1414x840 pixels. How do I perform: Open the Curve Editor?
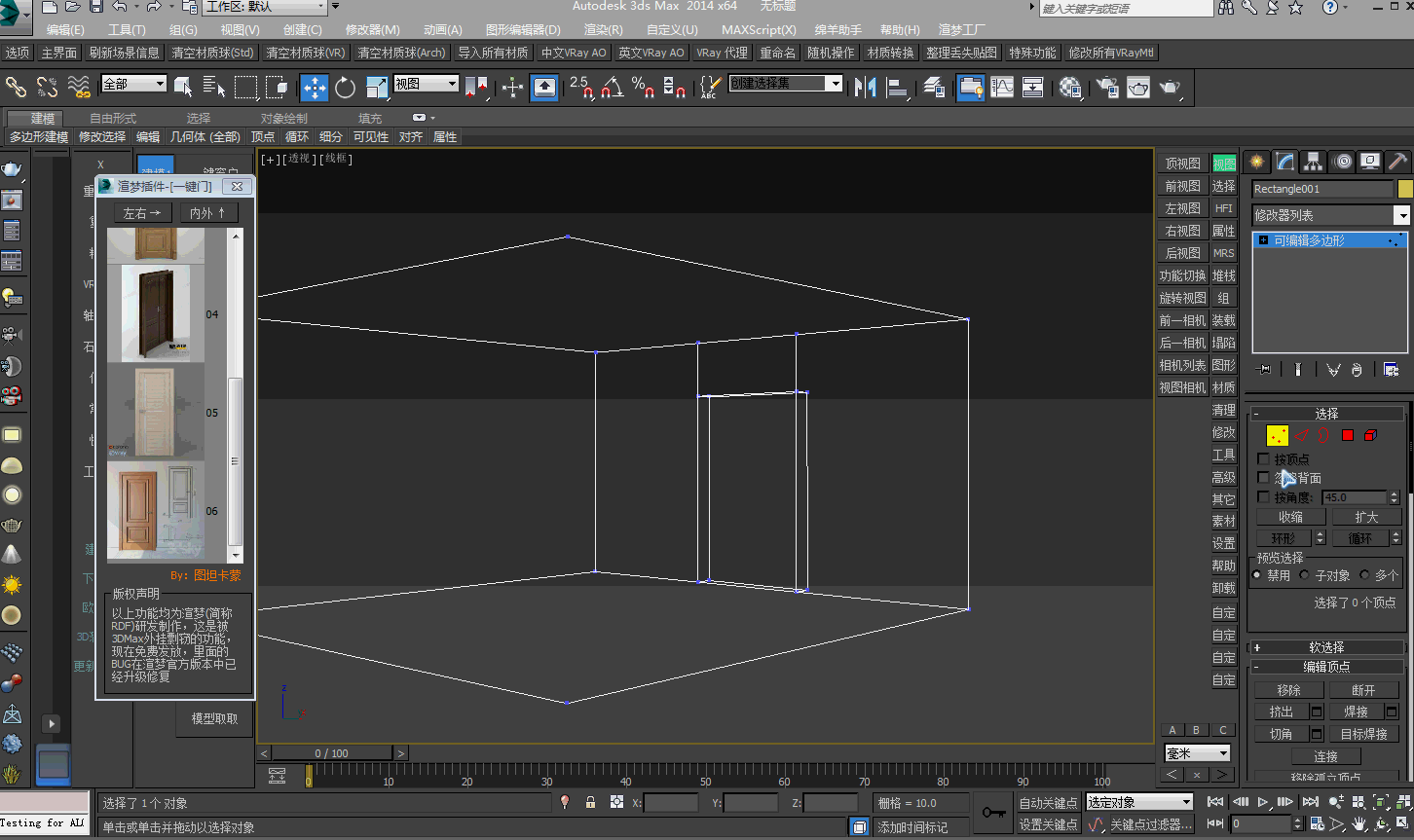(1002, 88)
